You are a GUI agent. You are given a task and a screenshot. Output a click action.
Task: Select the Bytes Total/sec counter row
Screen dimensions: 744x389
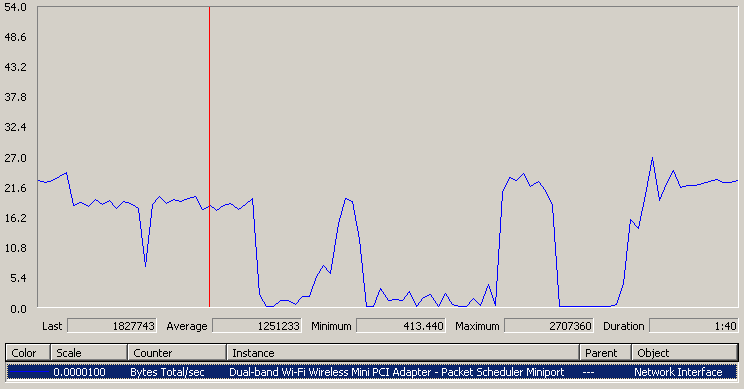pos(372,372)
